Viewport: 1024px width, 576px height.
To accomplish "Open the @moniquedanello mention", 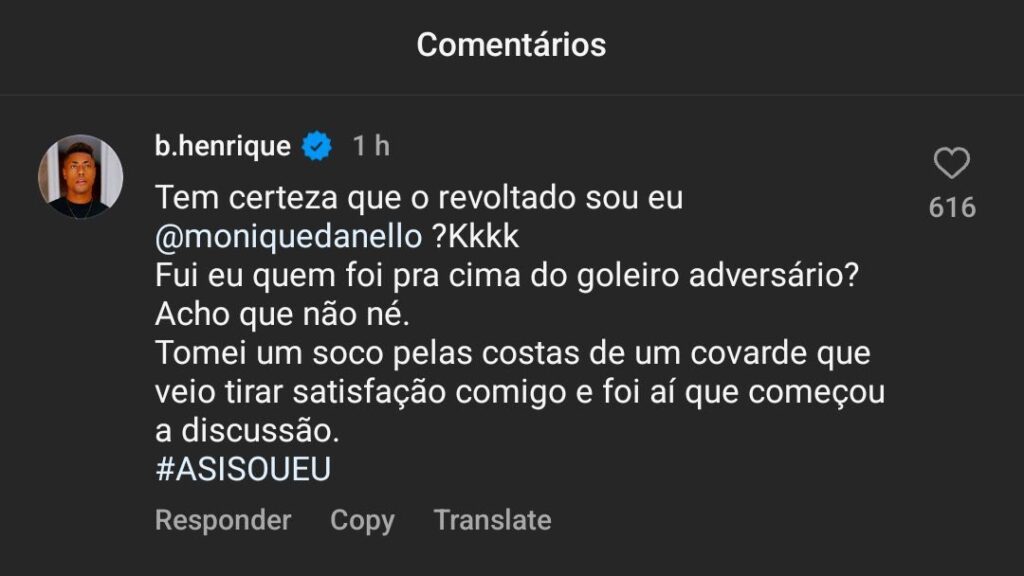I will (x=288, y=237).
